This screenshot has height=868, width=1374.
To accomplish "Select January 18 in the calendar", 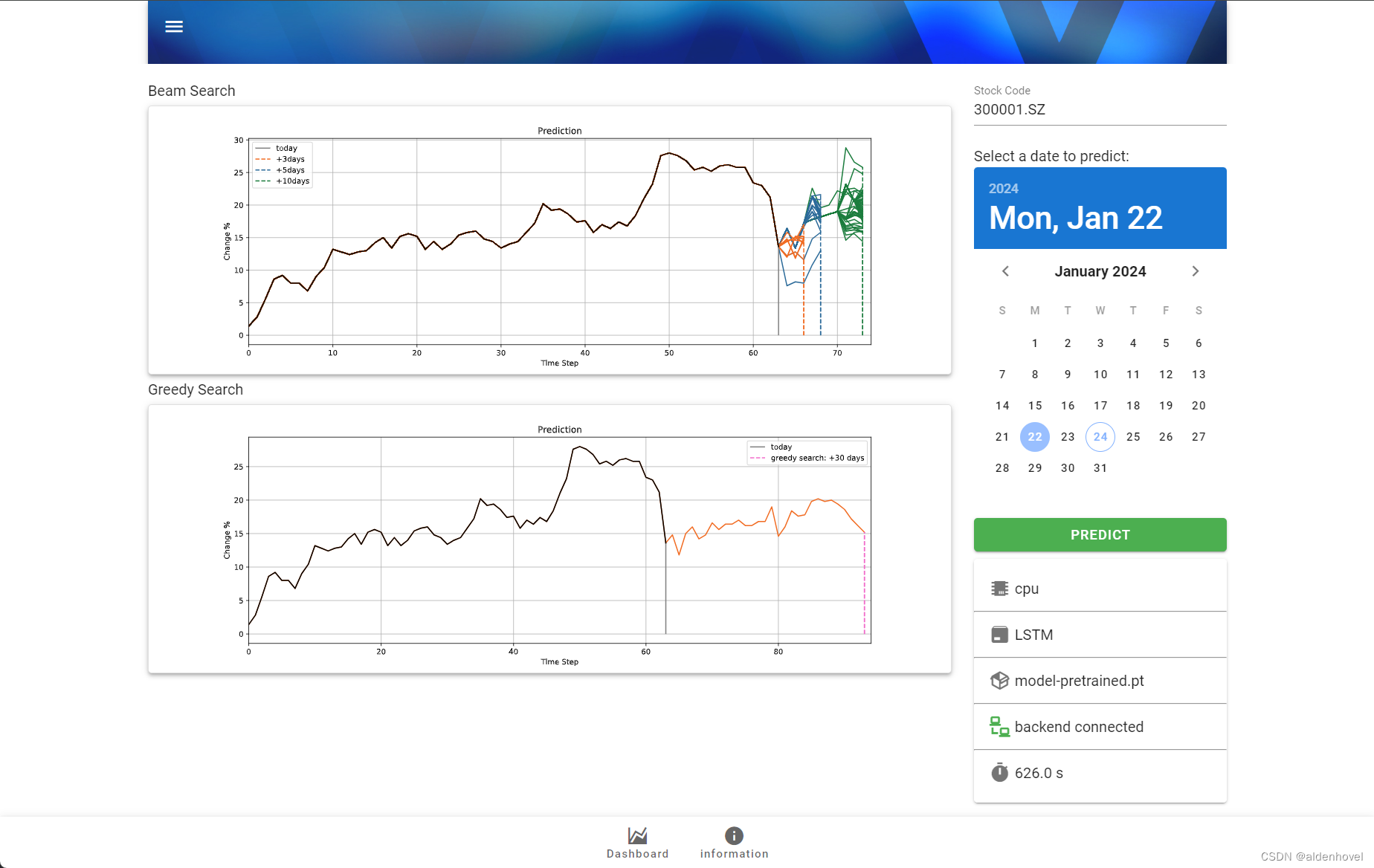I will click(x=1132, y=406).
